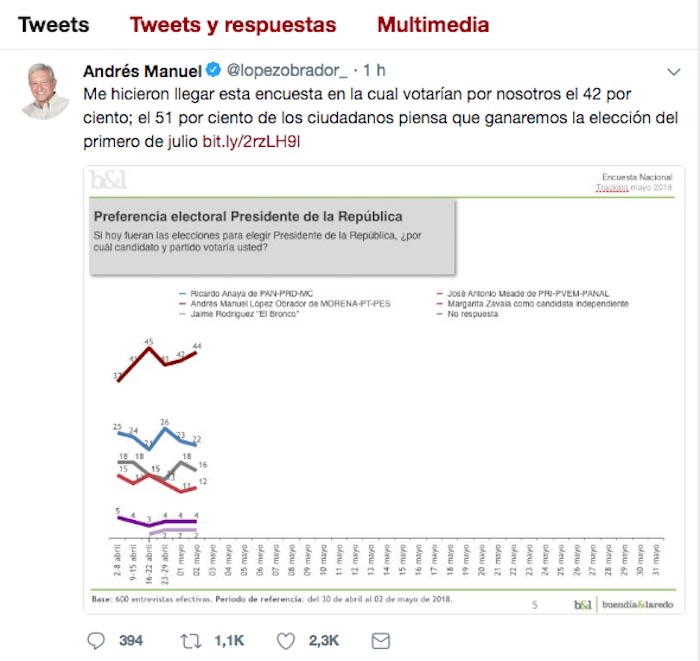Switch to the Tweets tab

[53, 24]
